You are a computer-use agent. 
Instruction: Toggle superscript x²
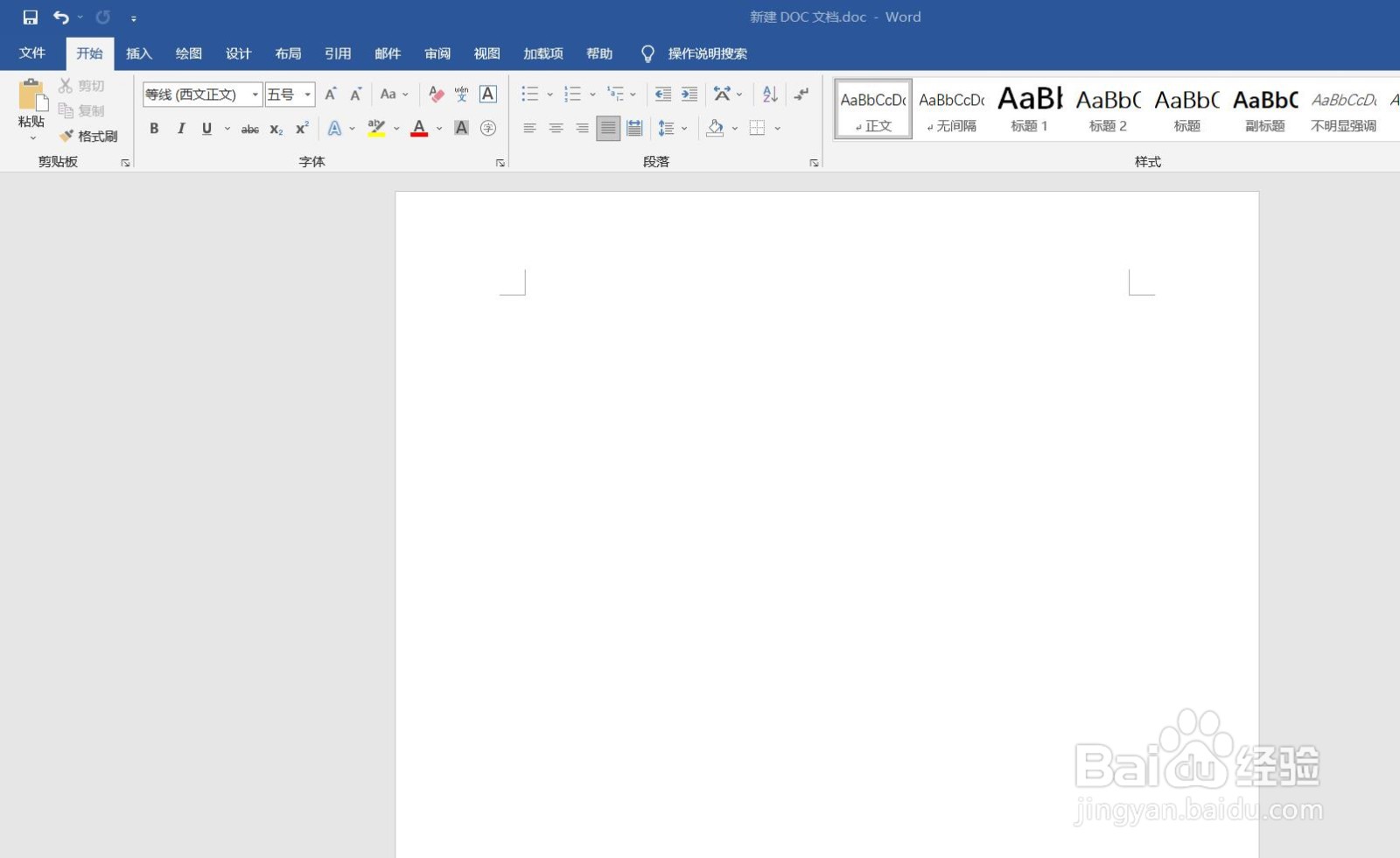click(302, 129)
